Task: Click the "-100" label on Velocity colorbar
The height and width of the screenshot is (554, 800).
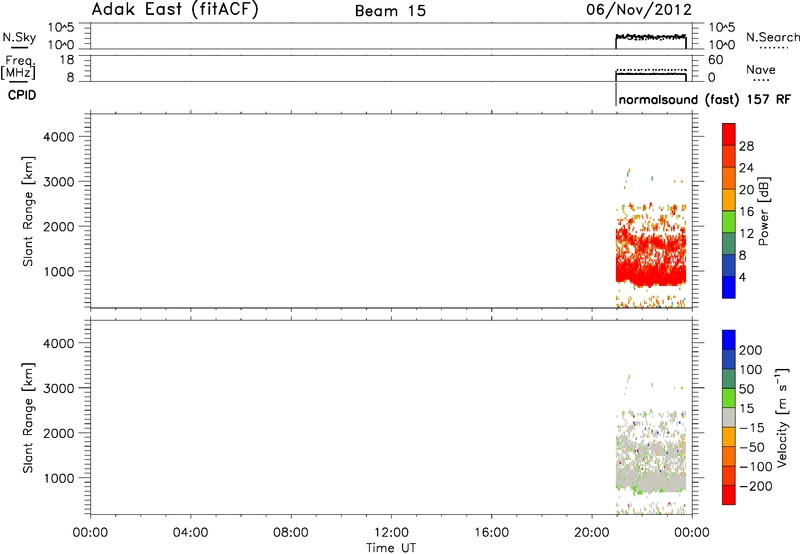Action: [755, 467]
